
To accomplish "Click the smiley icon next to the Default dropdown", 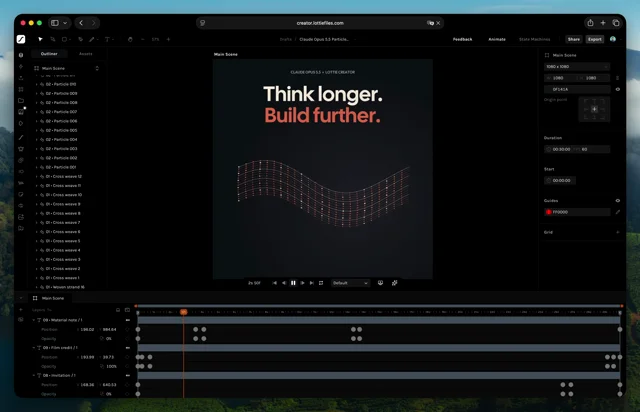I will 380,283.
